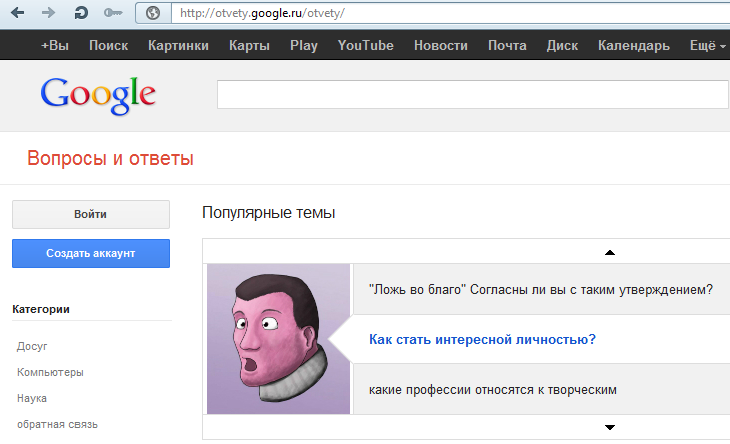Open +Вы in the Google bar

55,46
